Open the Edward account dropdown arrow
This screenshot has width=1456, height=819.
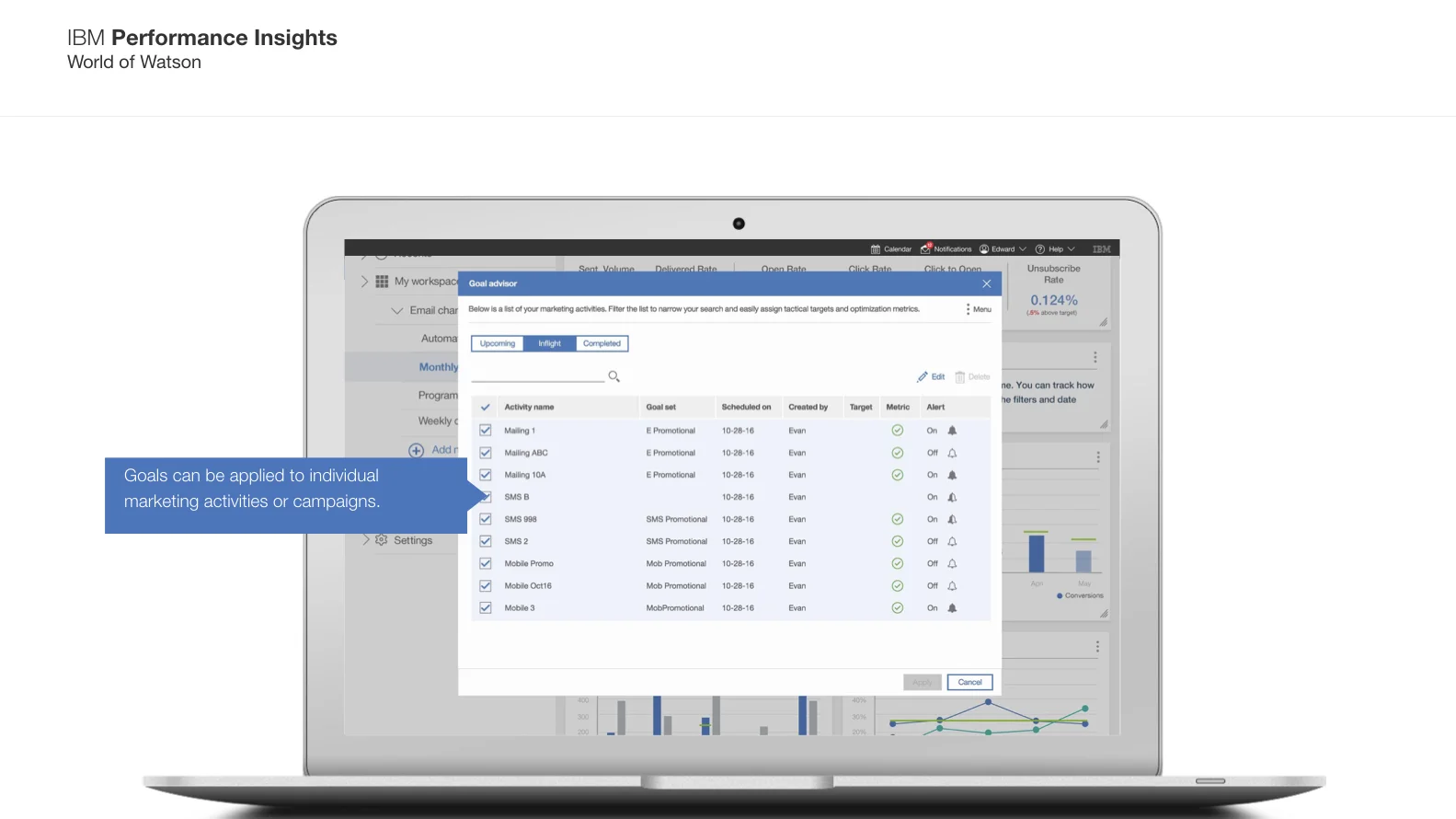tap(1023, 249)
